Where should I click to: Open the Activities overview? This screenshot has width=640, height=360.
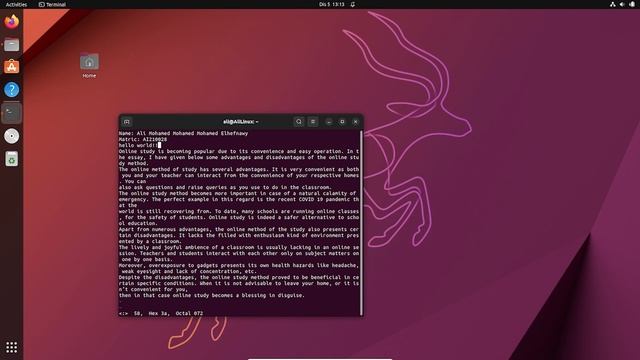tap(16, 4)
